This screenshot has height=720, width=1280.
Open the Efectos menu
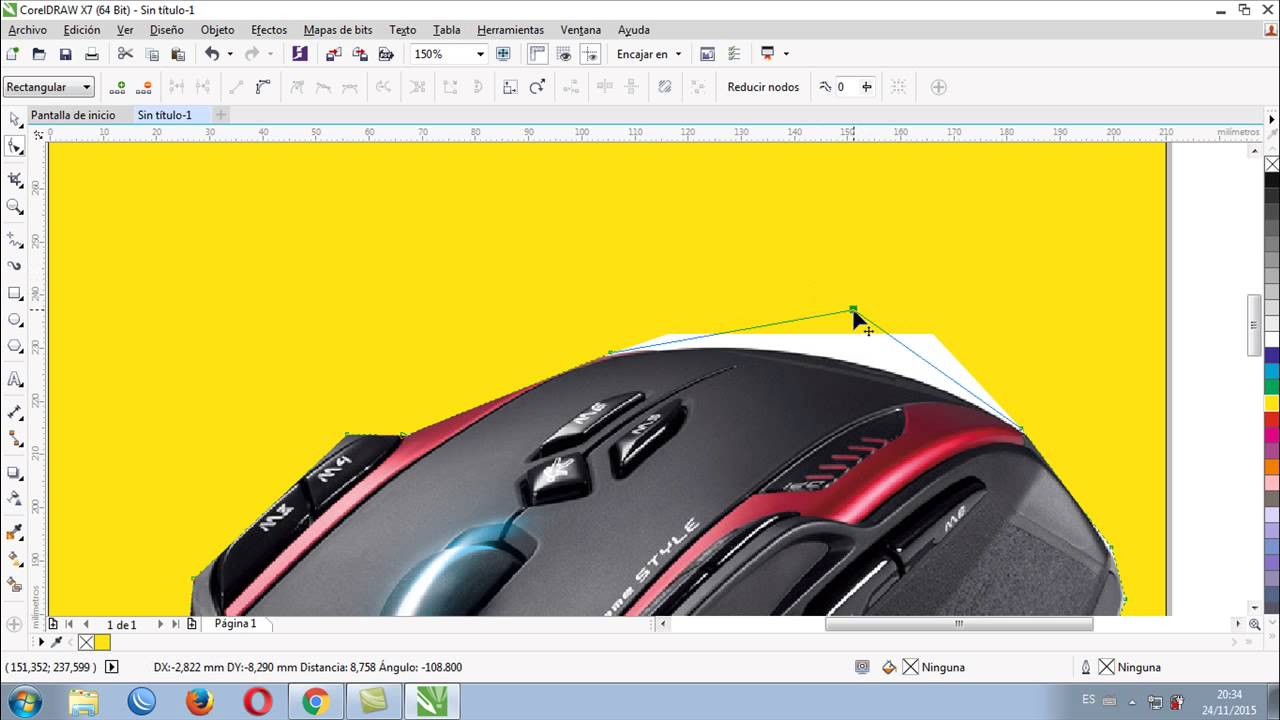click(269, 30)
